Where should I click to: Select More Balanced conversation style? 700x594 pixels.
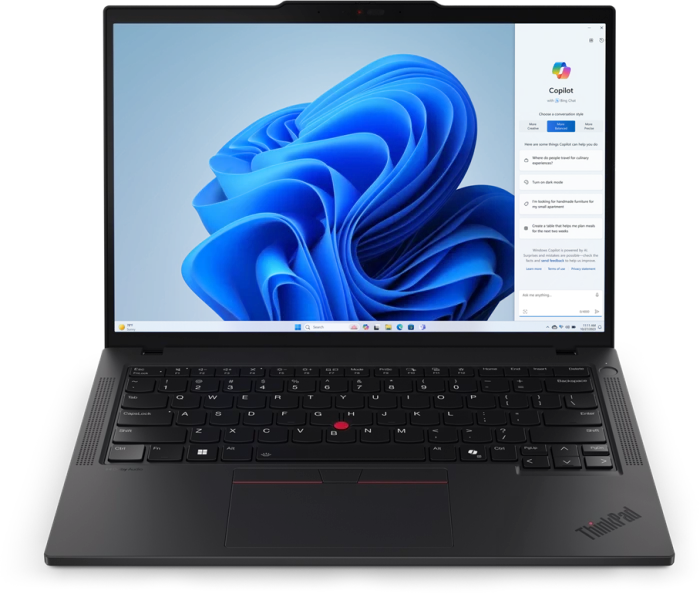[x=561, y=126]
